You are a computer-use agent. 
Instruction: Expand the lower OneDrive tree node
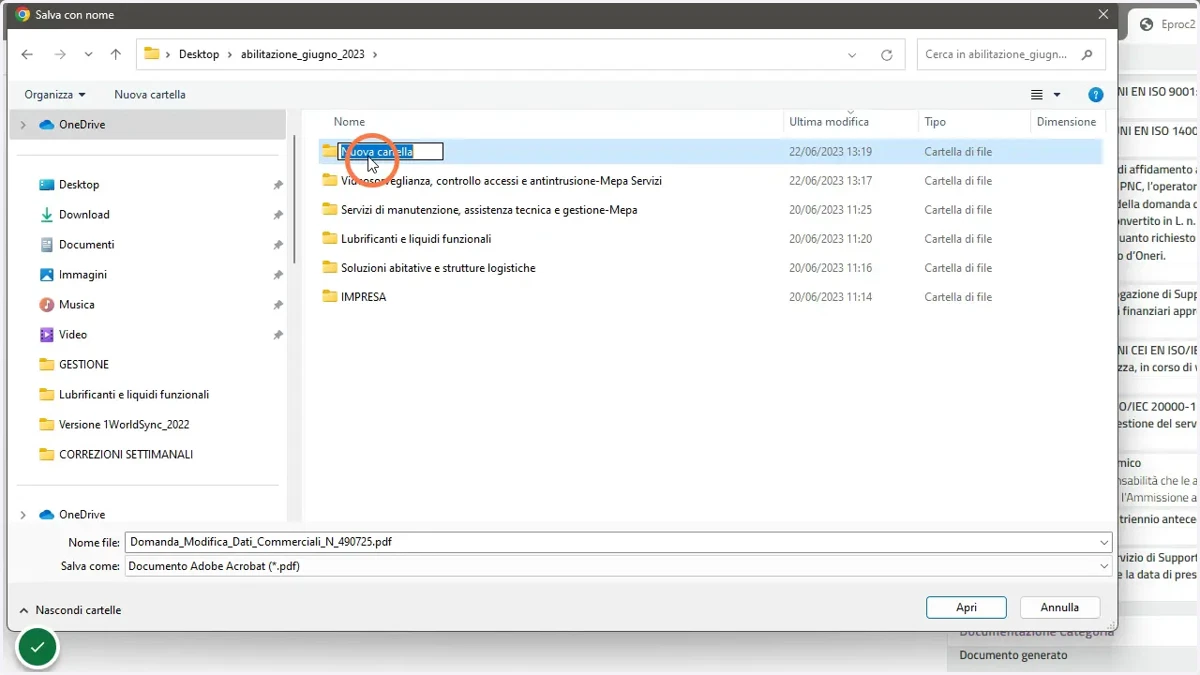(23, 515)
